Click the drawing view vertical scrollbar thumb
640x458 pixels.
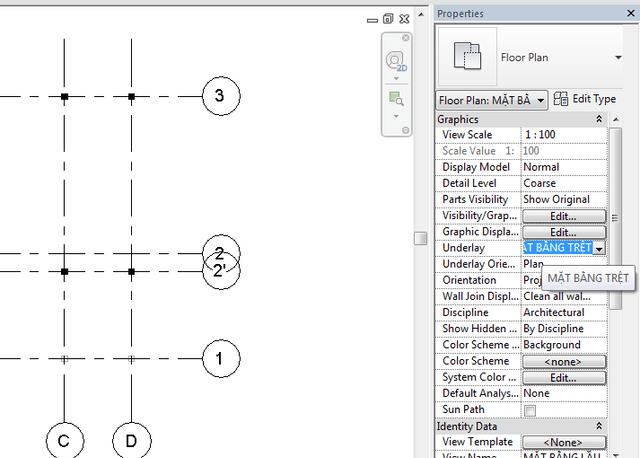click(420, 238)
